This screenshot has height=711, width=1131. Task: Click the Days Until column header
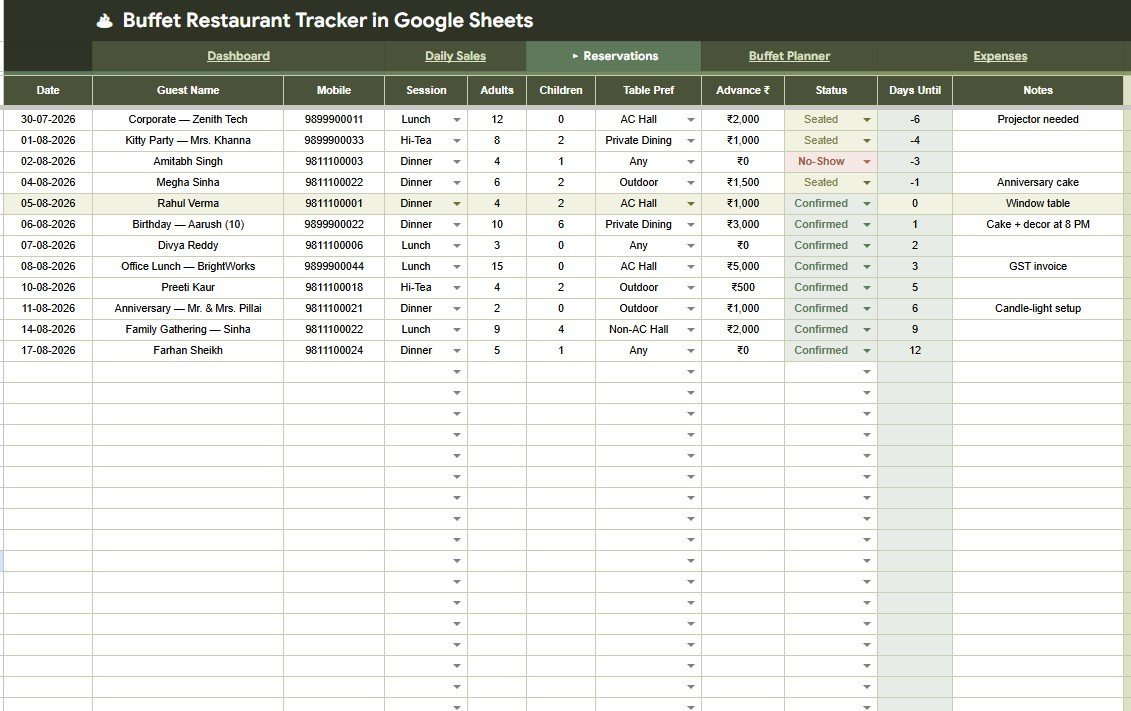[x=915, y=90]
